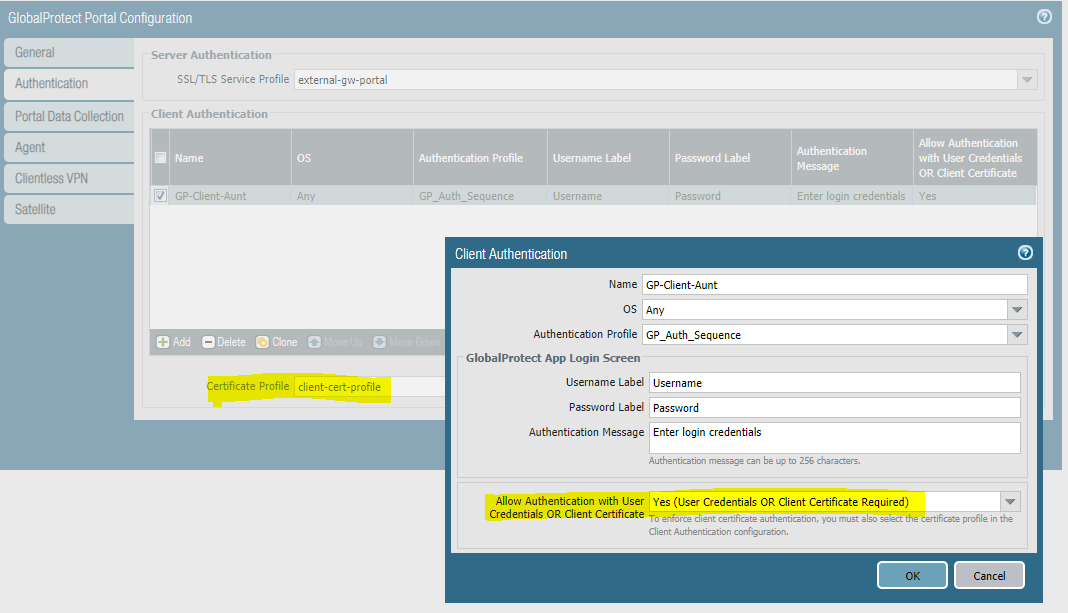Click the help icon in Portal Configuration header
Screen dimensions: 1068x613
[1044, 17]
